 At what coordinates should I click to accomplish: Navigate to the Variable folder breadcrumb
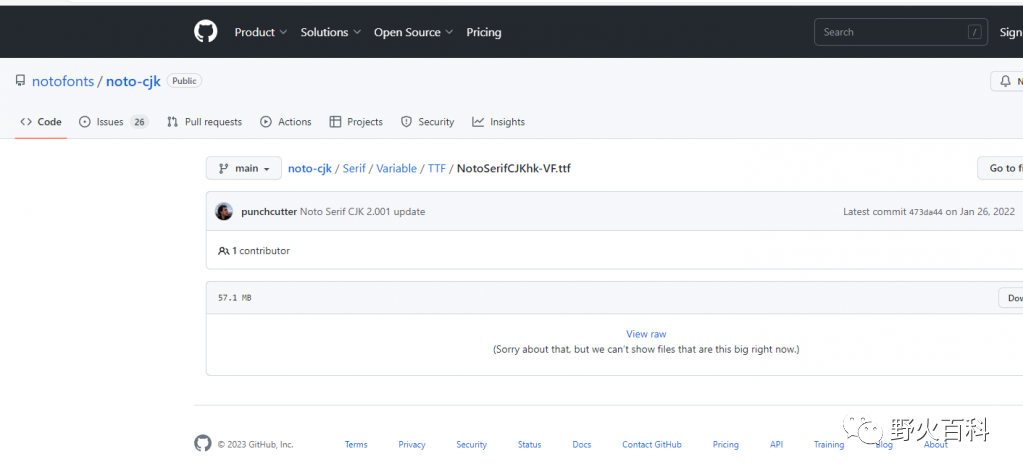[x=397, y=168]
